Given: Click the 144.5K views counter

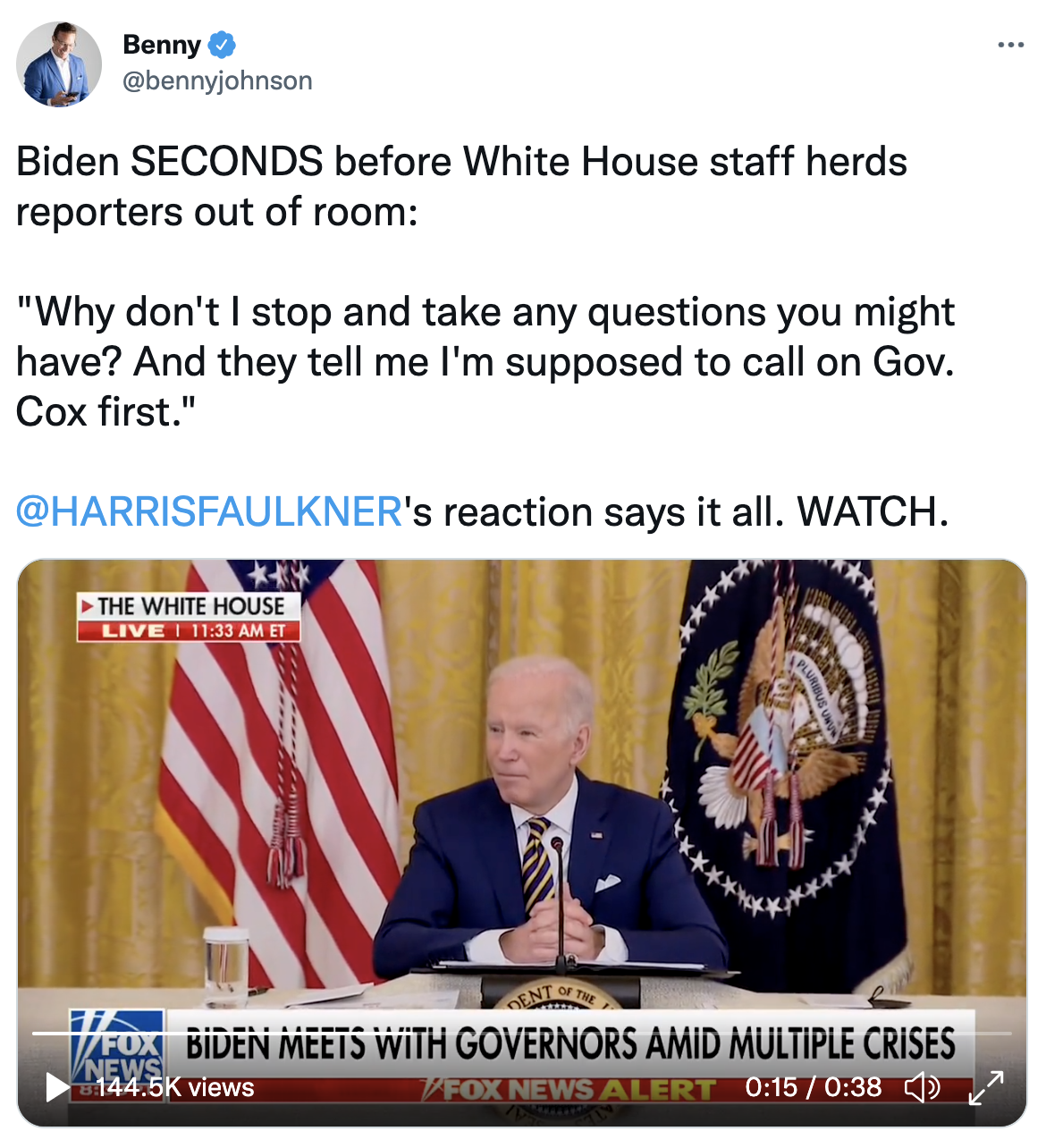Looking at the screenshot, I should 175,1087.
